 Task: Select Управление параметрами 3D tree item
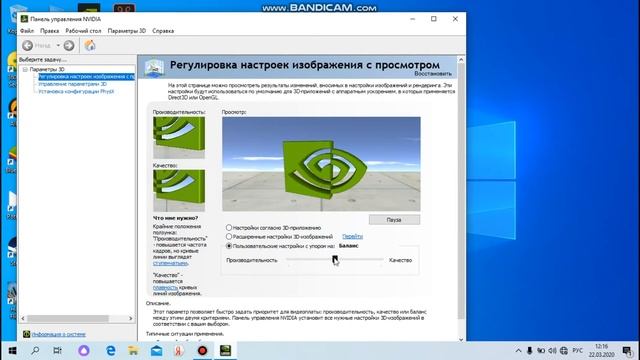tap(73, 84)
